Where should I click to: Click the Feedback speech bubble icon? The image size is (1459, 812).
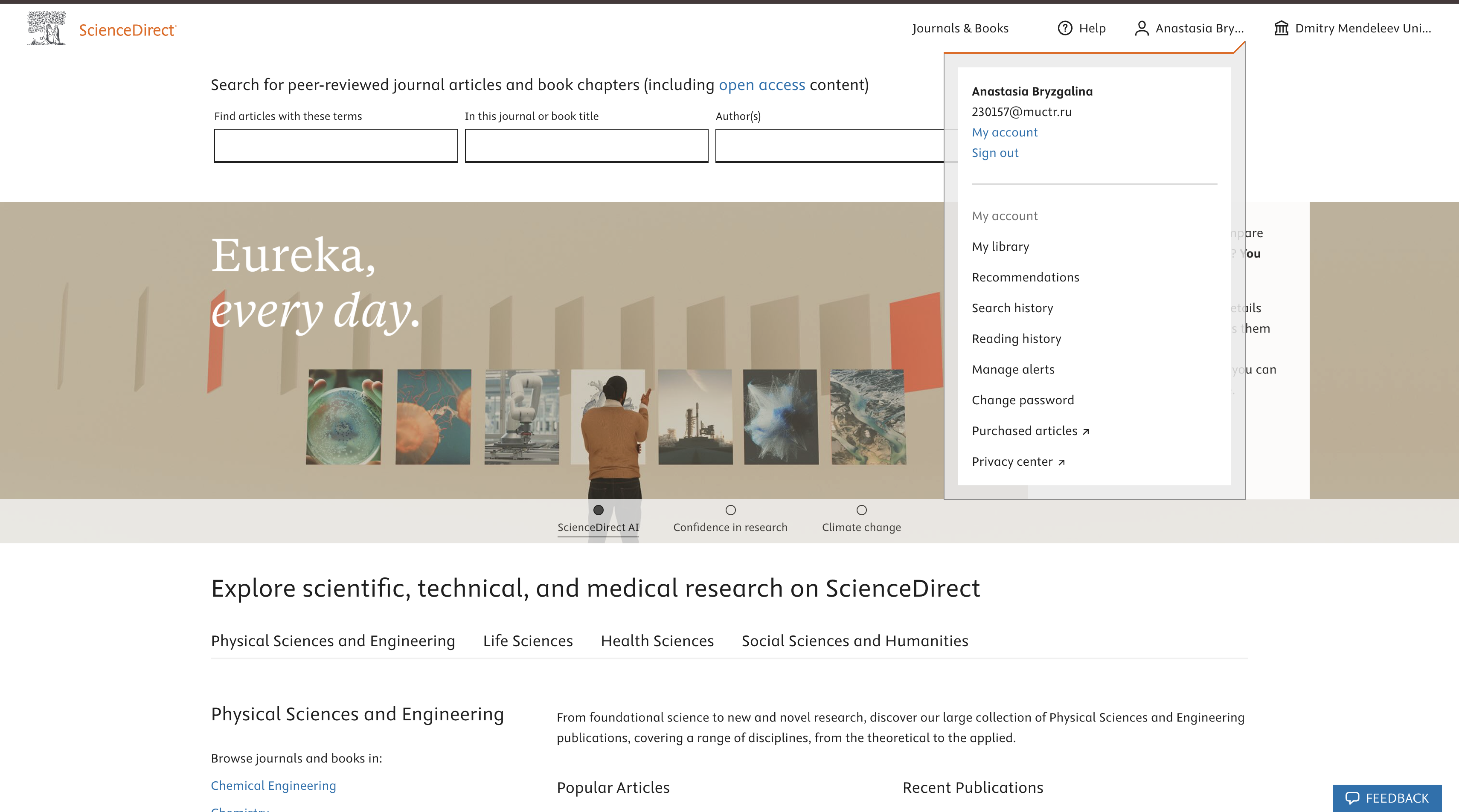(x=1352, y=798)
